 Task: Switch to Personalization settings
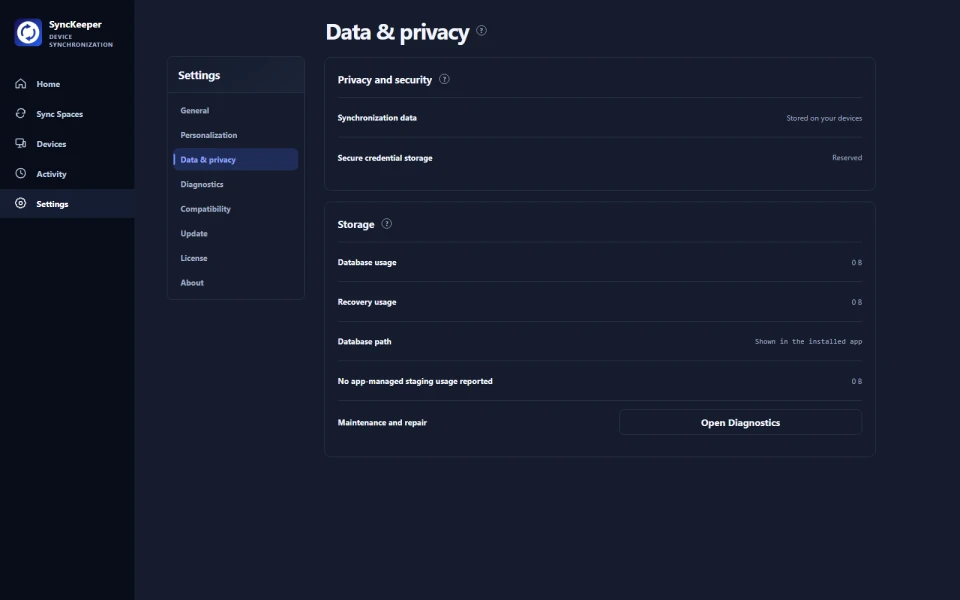pyautogui.click(x=236, y=135)
